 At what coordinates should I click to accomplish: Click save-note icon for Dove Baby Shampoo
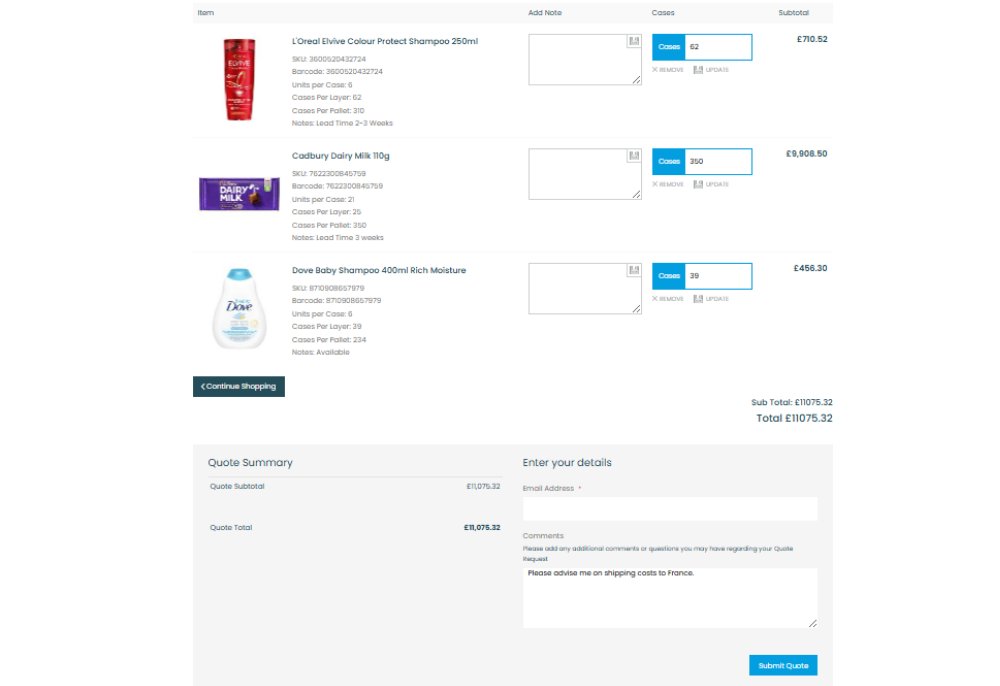(x=633, y=270)
